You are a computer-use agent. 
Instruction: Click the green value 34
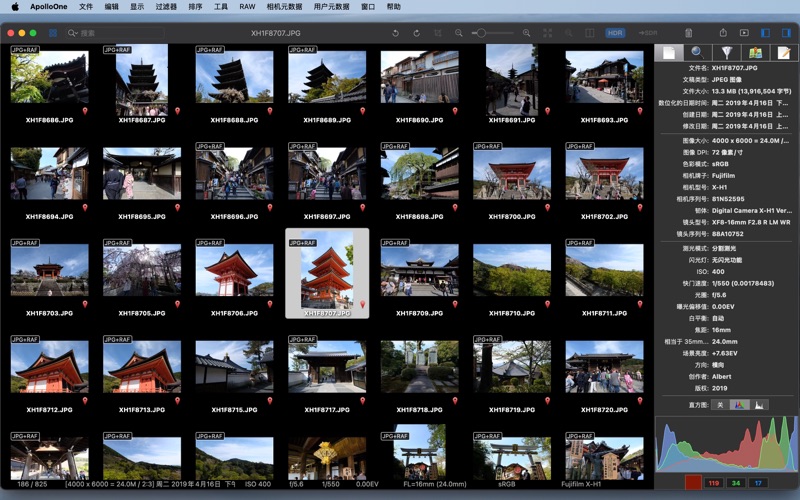click(x=736, y=483)
